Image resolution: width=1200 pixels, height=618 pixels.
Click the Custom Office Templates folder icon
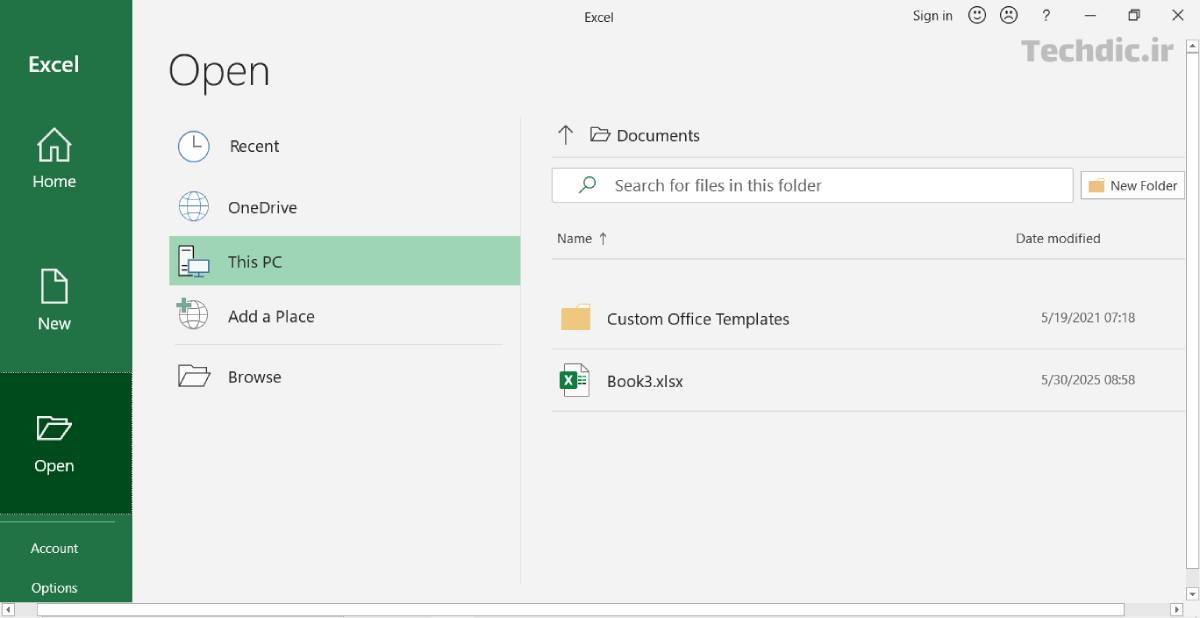[576, 318]
